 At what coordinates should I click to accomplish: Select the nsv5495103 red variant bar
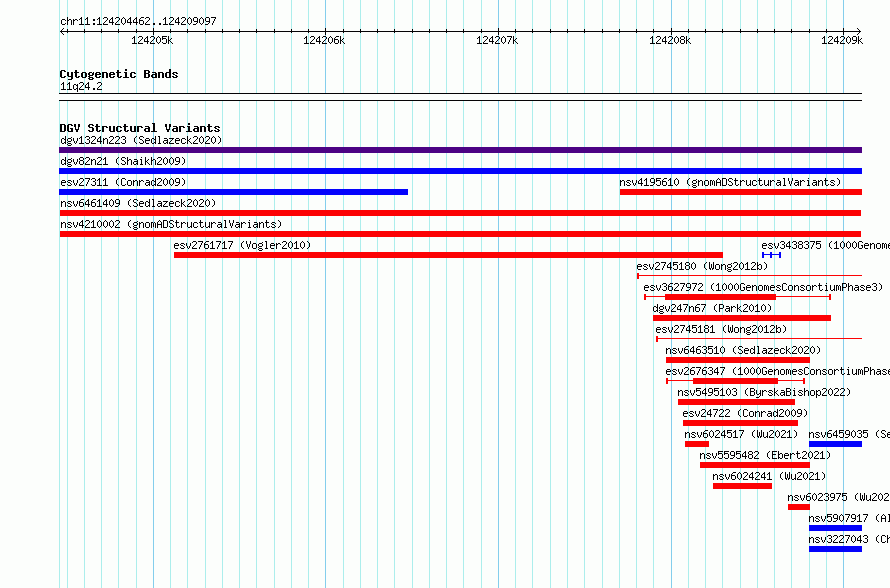pos(736,402)
